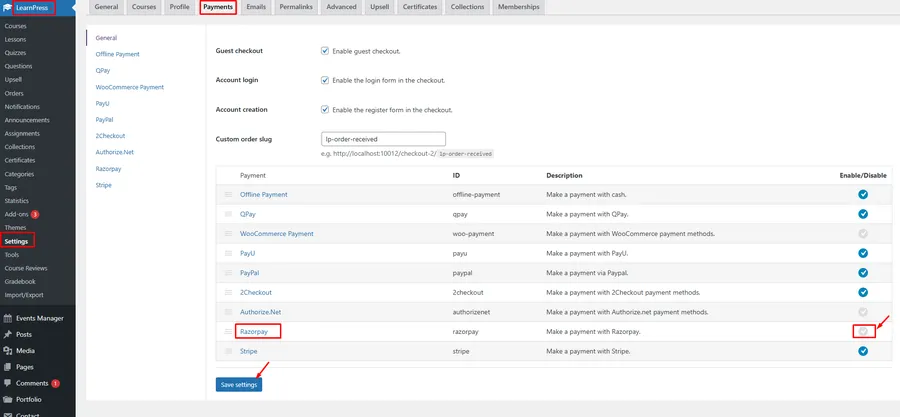Uncheck the Enable guest checkout checkbox

pos(325,50)
